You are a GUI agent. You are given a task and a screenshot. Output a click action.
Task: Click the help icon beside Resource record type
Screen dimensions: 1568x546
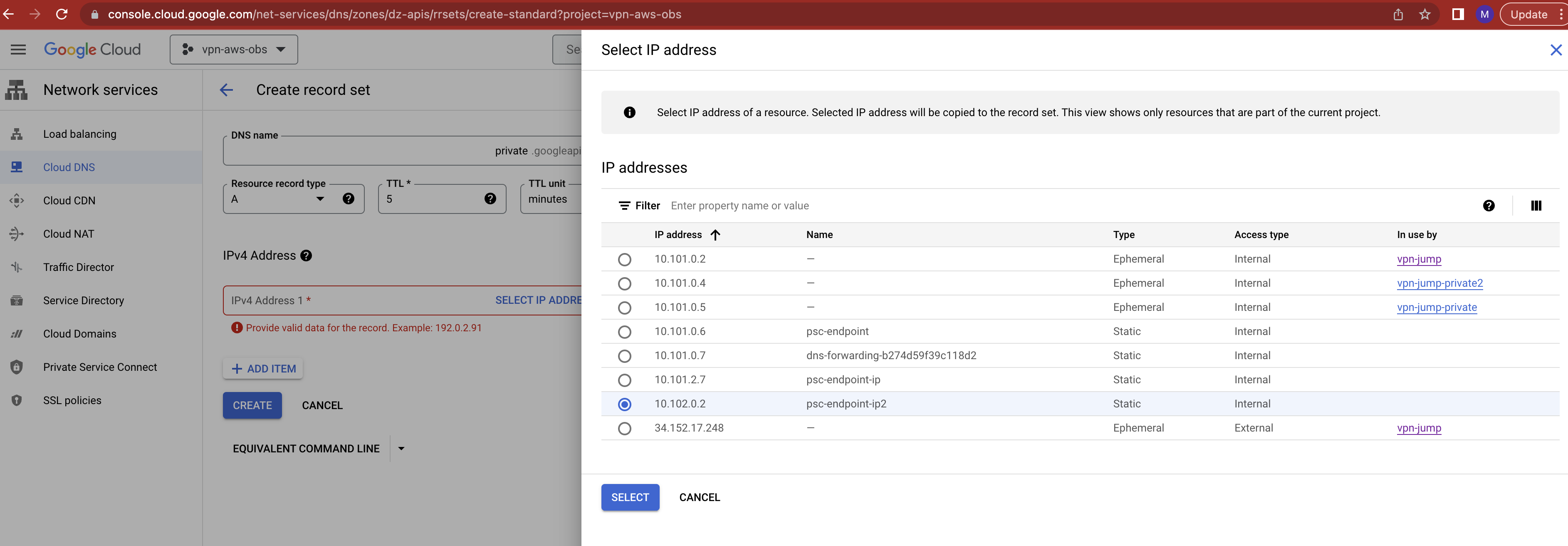(348, 198)
